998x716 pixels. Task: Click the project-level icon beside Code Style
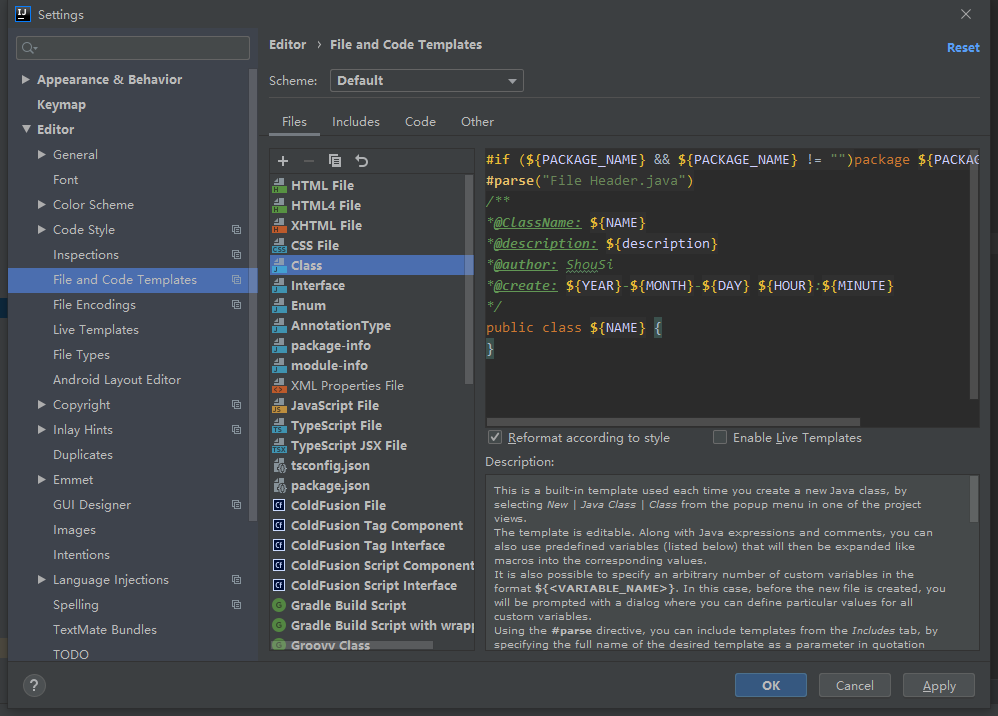[x=236, y=230]
